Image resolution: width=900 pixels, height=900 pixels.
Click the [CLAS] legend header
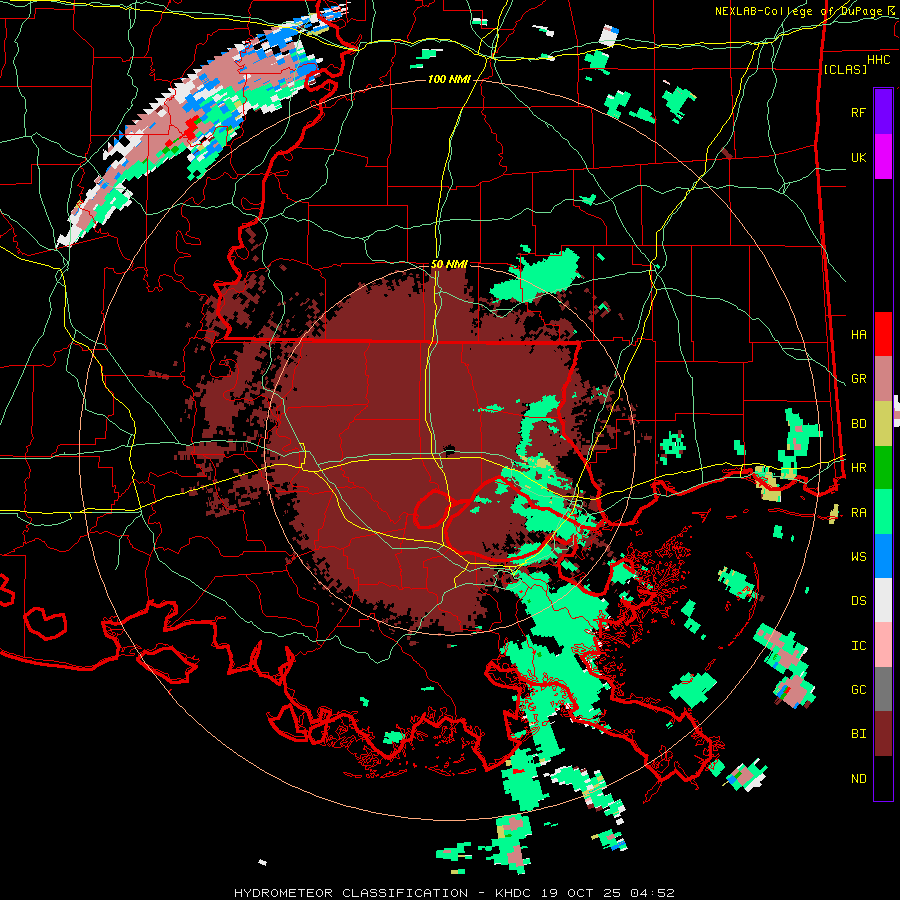click(x=845, y=69)
